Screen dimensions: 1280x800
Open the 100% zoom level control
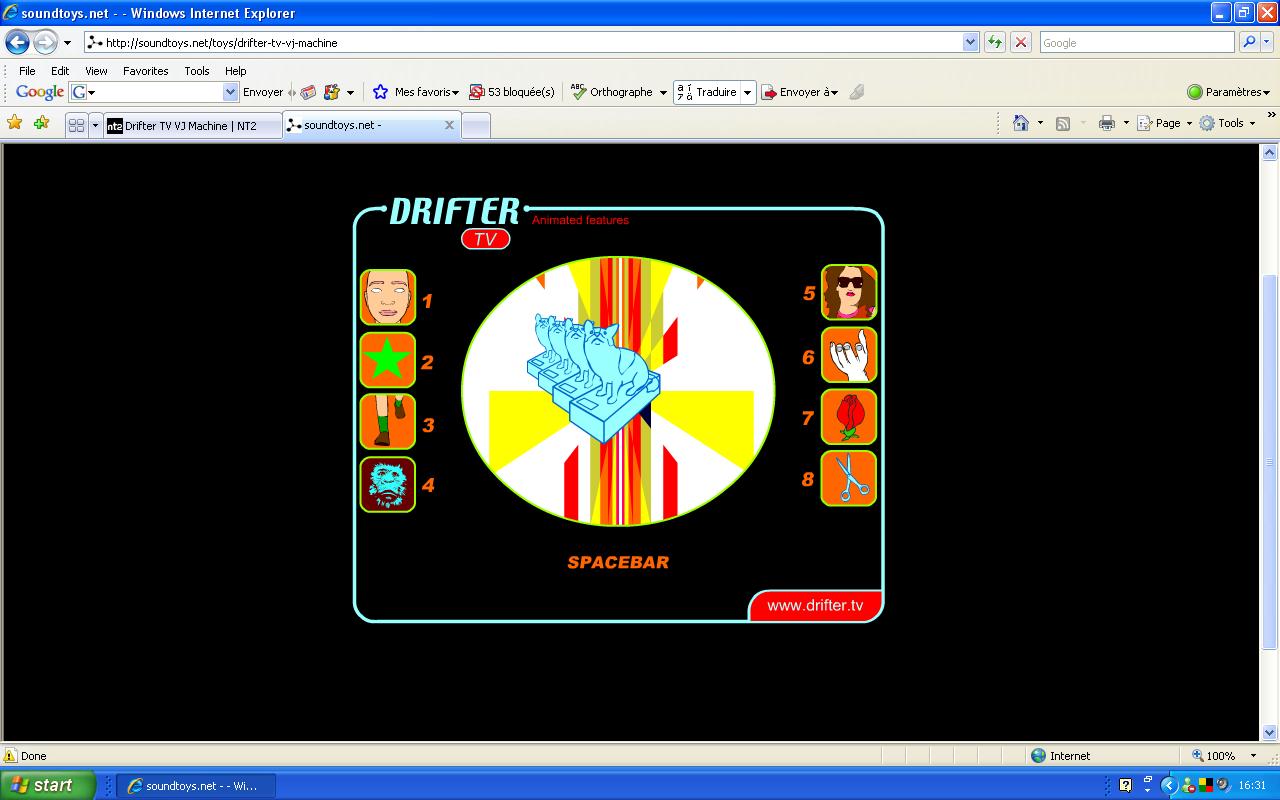[x=1223, y=756]
